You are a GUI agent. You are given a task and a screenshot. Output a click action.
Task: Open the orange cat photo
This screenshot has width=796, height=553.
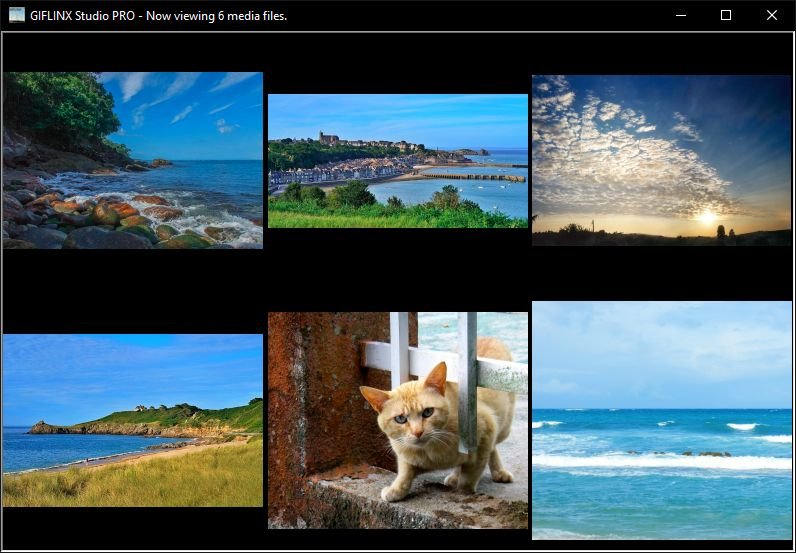click(x=397, y=420)
